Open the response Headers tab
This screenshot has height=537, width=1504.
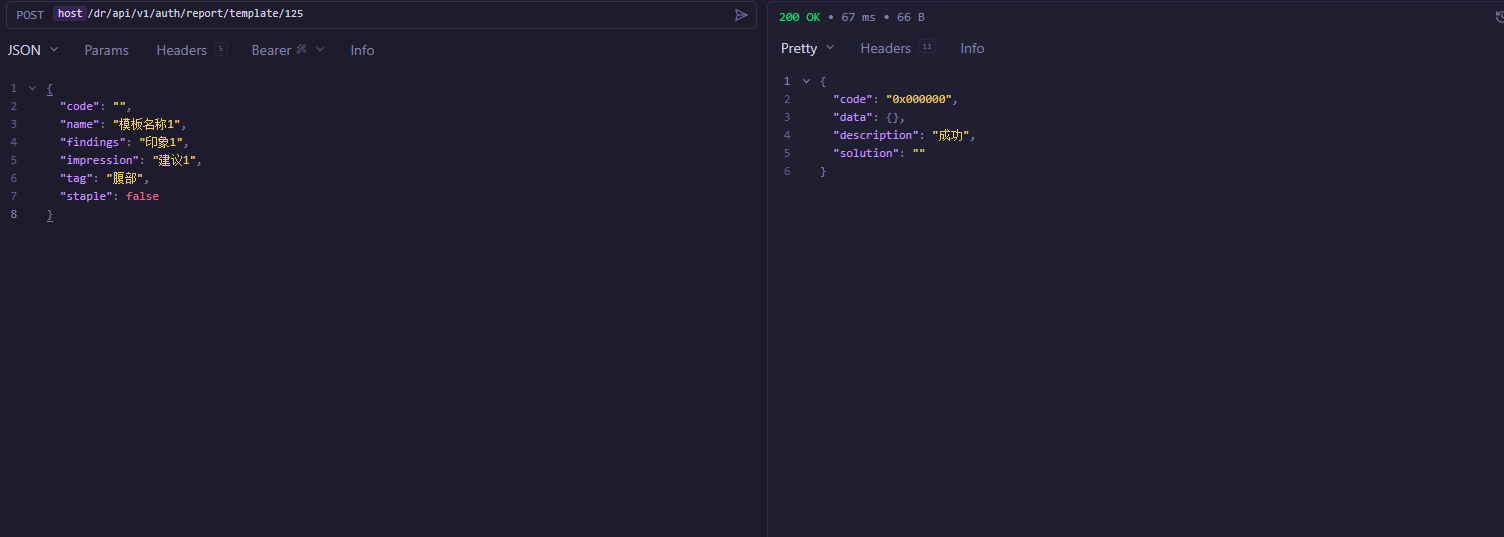click(x=885, y=48)
